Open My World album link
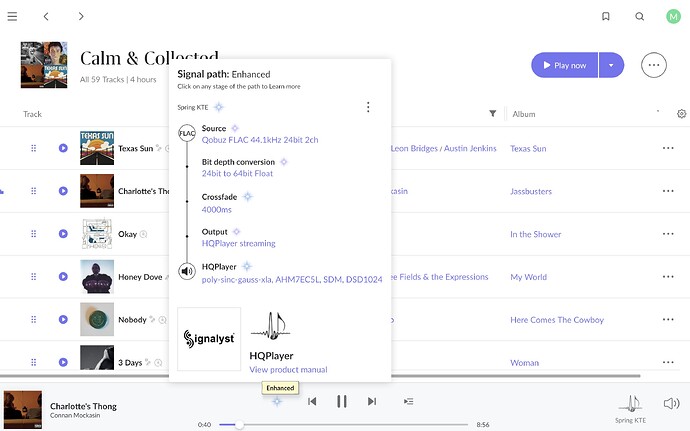The width and height of the screenshot is (690, 431). coord(529,277)
